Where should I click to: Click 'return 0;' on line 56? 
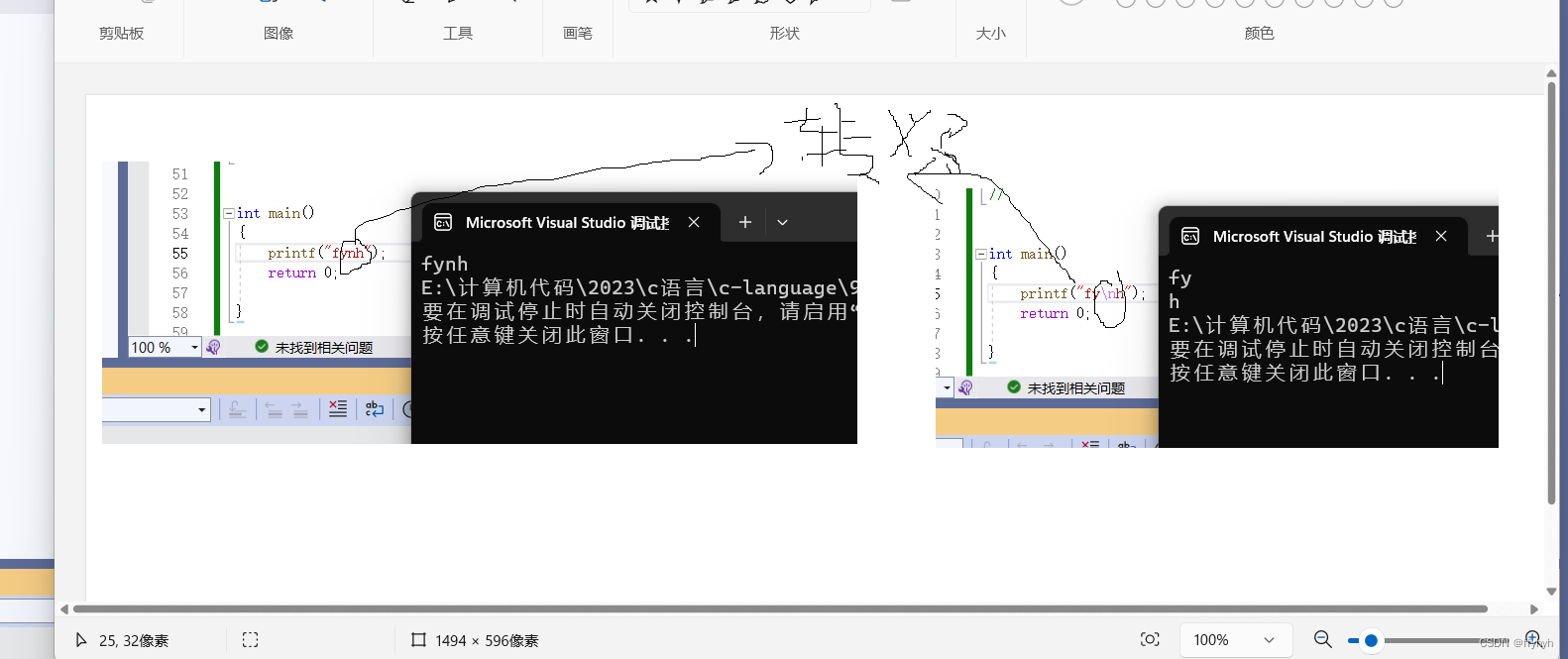(302, 273)
